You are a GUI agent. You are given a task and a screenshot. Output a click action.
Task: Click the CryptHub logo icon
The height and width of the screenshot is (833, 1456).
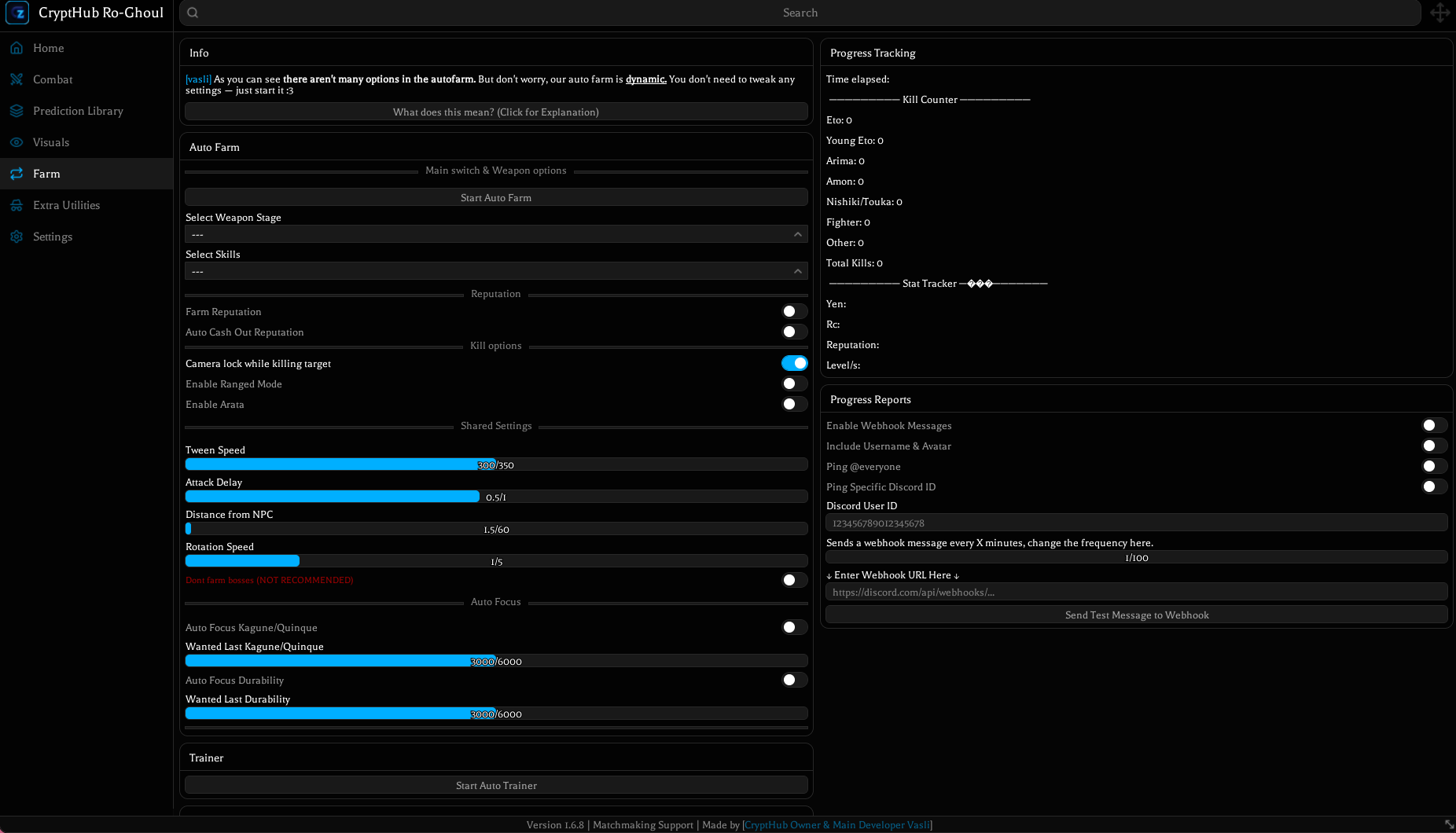pyautogui.click(x=17, y=13)
